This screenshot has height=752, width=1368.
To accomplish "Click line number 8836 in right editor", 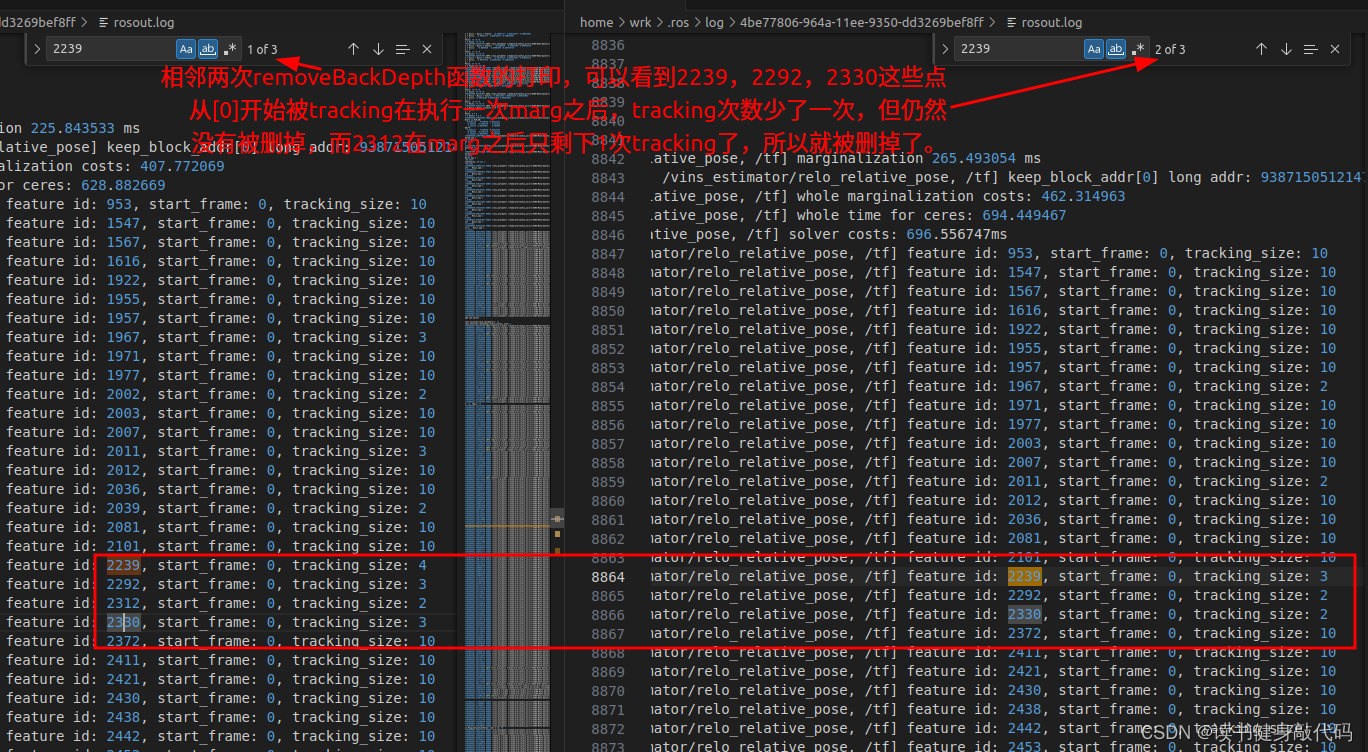I will click(x=607, y=45).
